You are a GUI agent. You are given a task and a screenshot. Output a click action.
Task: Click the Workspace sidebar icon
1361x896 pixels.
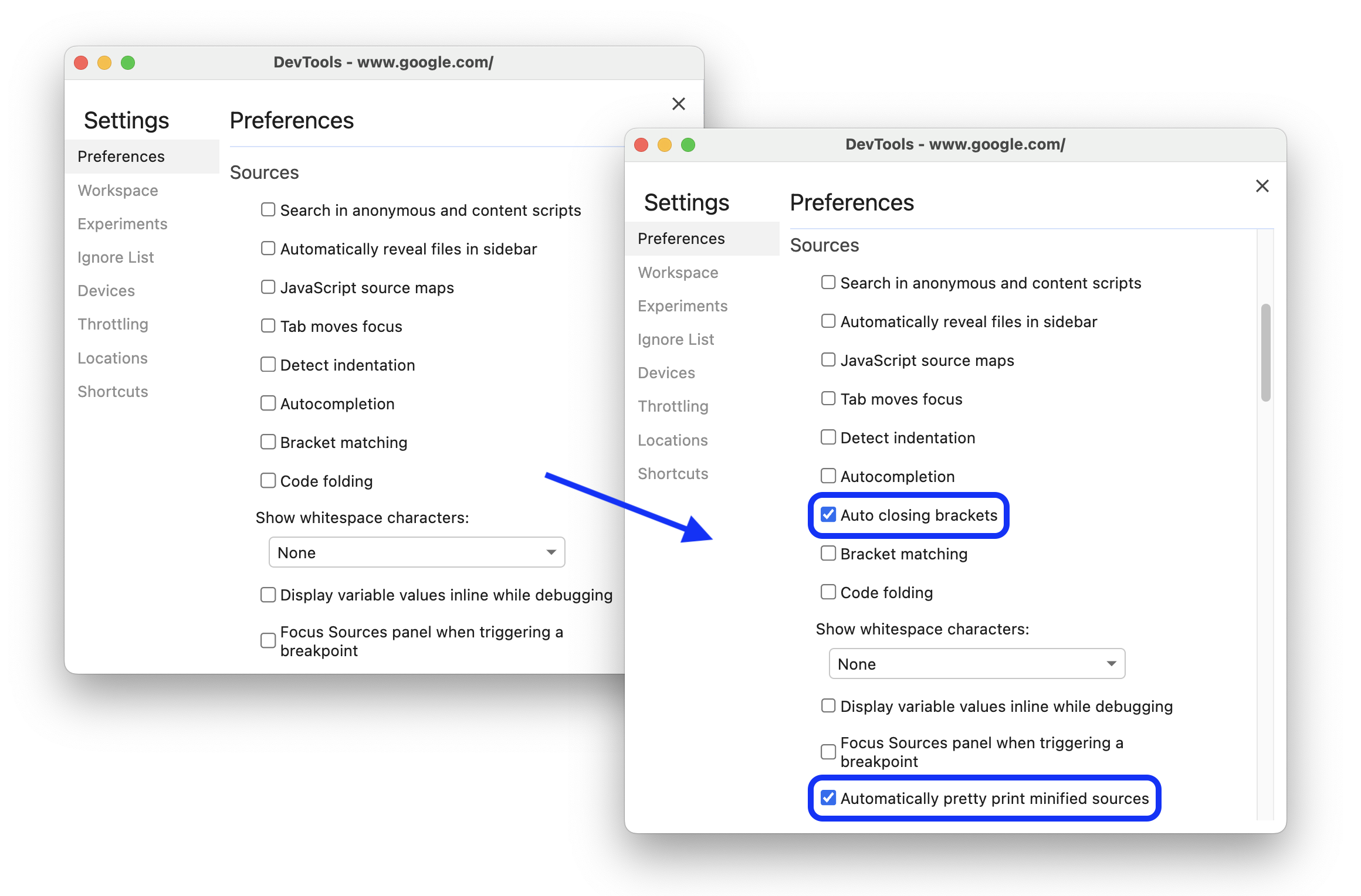click(678, 272)
